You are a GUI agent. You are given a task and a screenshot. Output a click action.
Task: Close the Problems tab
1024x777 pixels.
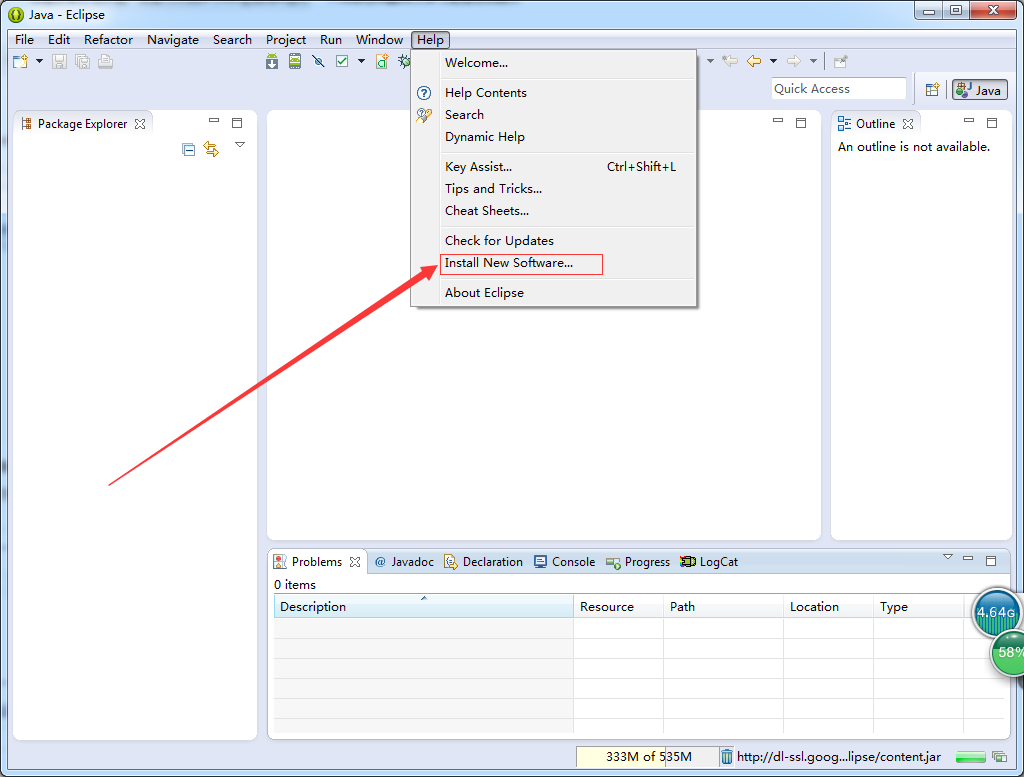point(355,562)
